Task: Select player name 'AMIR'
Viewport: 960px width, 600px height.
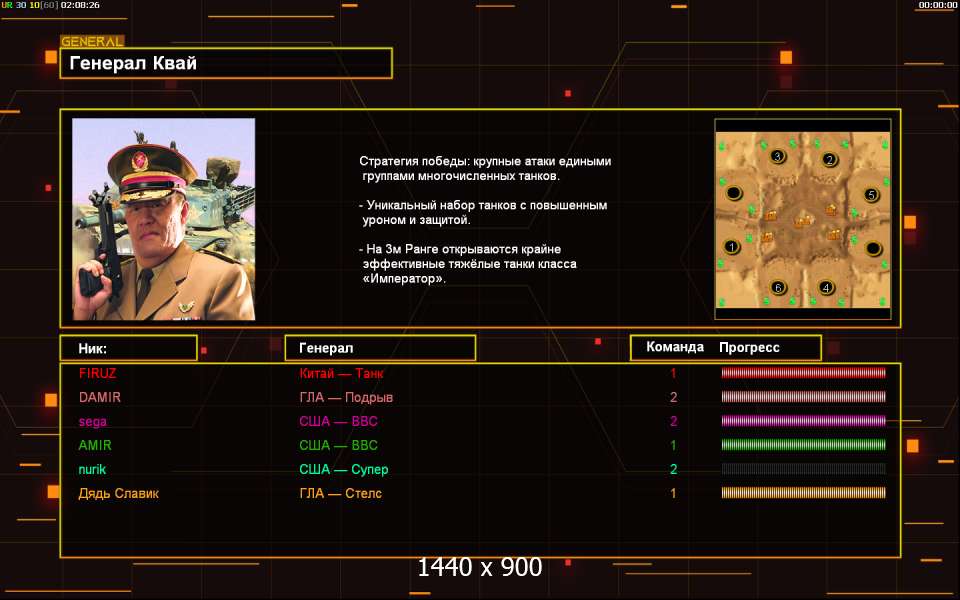Action: 95,445
